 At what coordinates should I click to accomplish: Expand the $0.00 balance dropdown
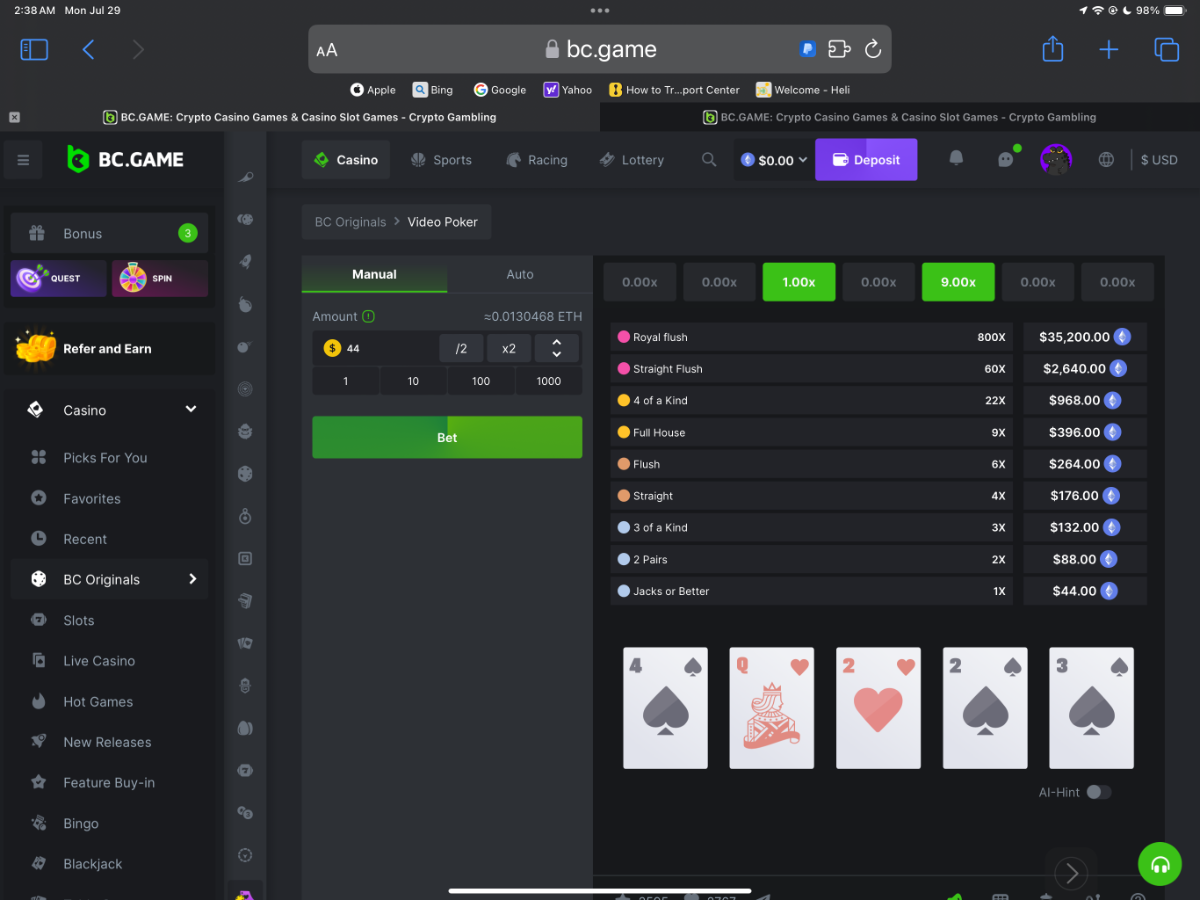[775, 160]
